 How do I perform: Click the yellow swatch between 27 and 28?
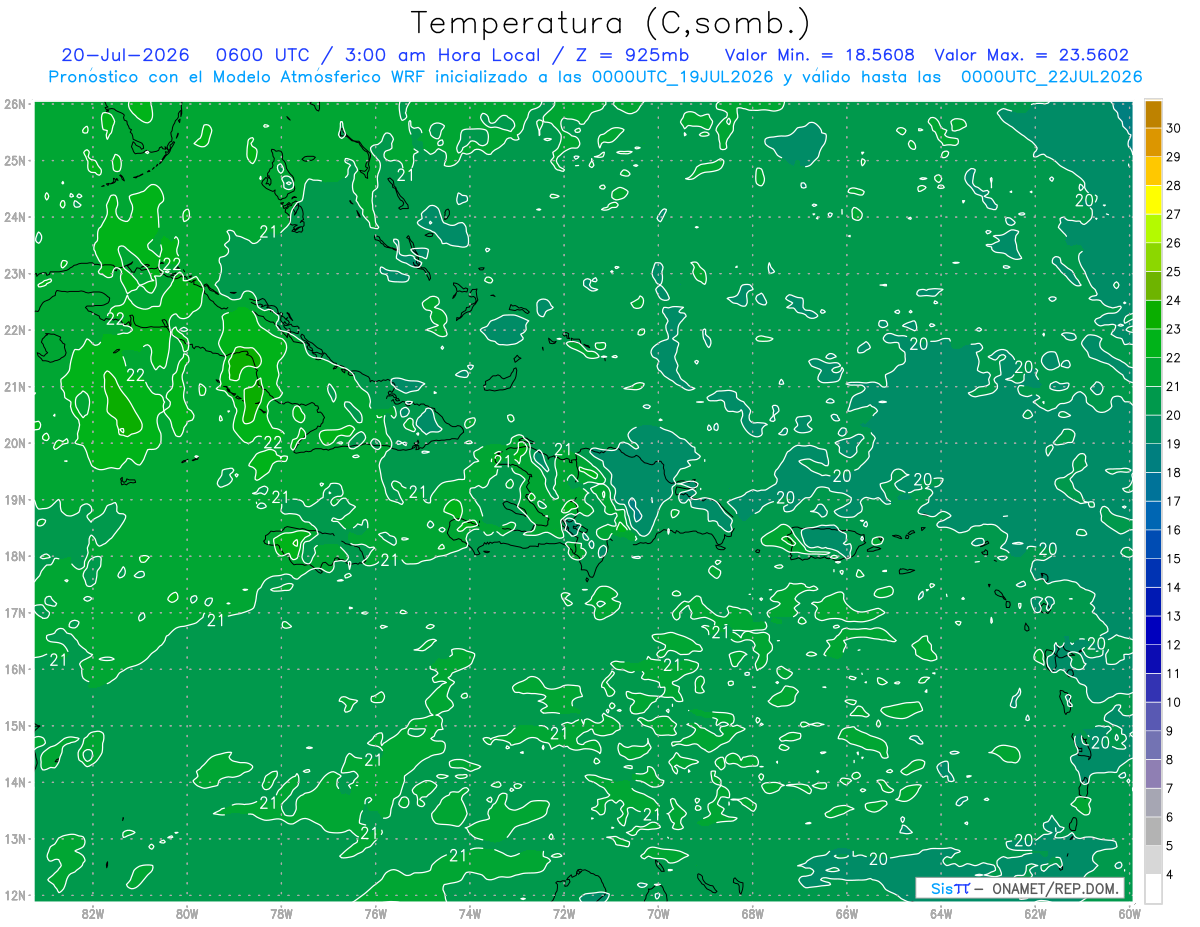[1153, 200]
